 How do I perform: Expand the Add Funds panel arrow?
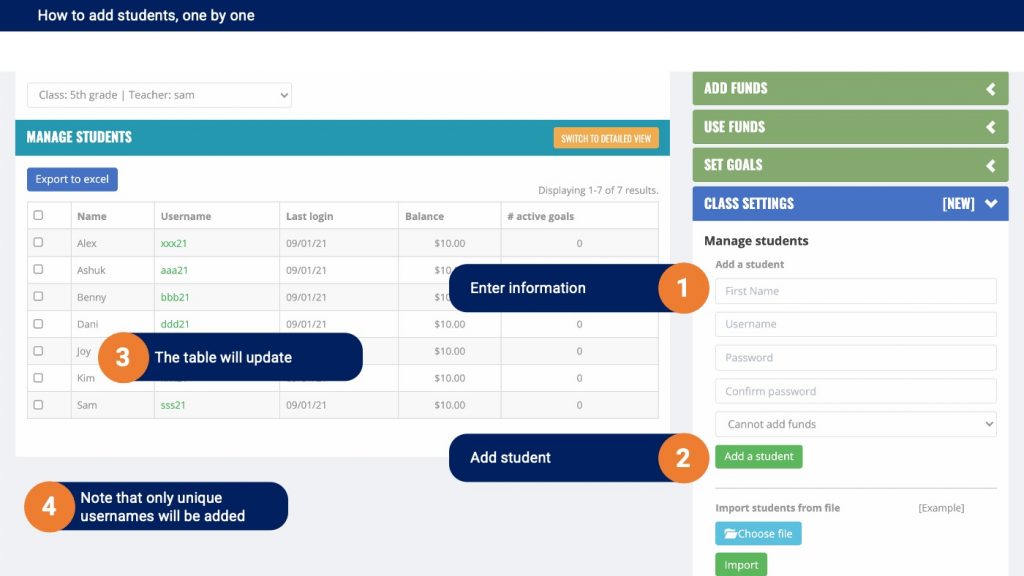click(x=991, y=89)
